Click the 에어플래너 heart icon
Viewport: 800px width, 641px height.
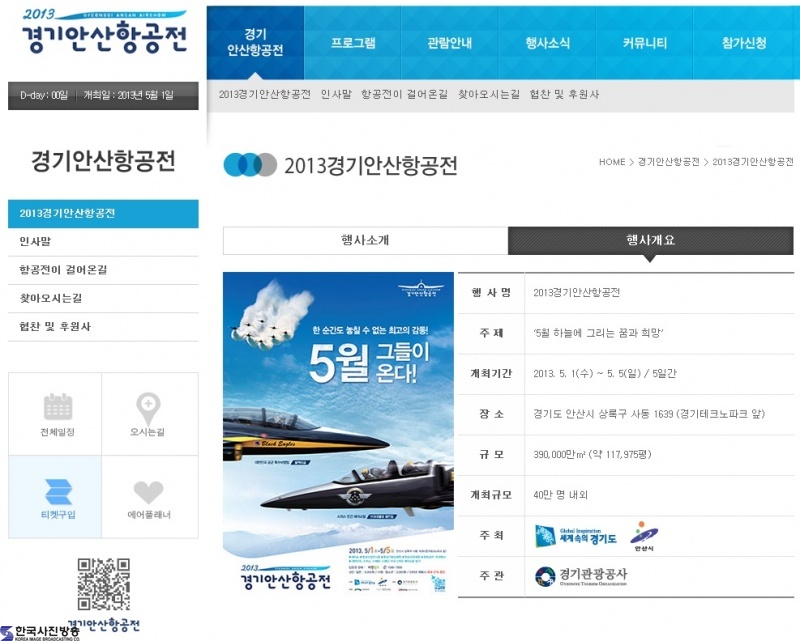tap(148, 492)
